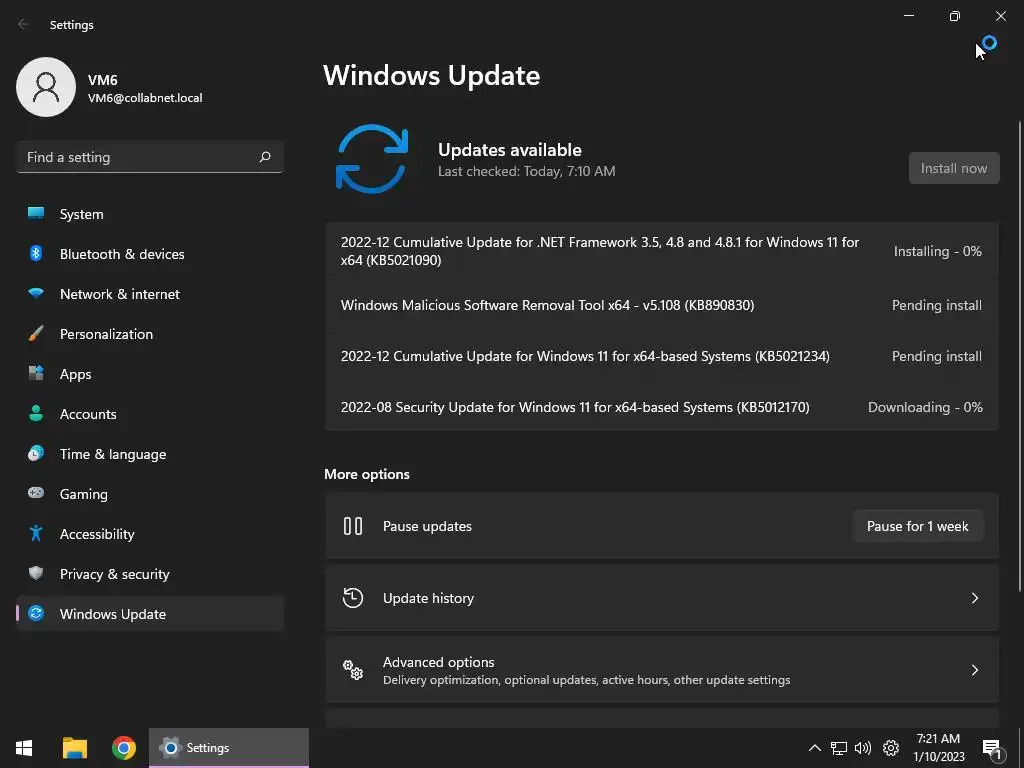Screen dimensions: 1024x768
Task: Open the notification center icon
Action: (992, 749)
